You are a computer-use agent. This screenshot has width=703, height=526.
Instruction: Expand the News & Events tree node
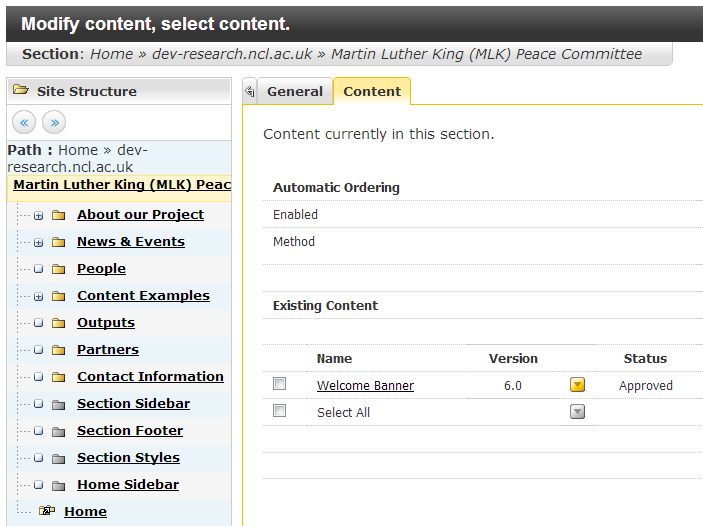tap(38, 242)
